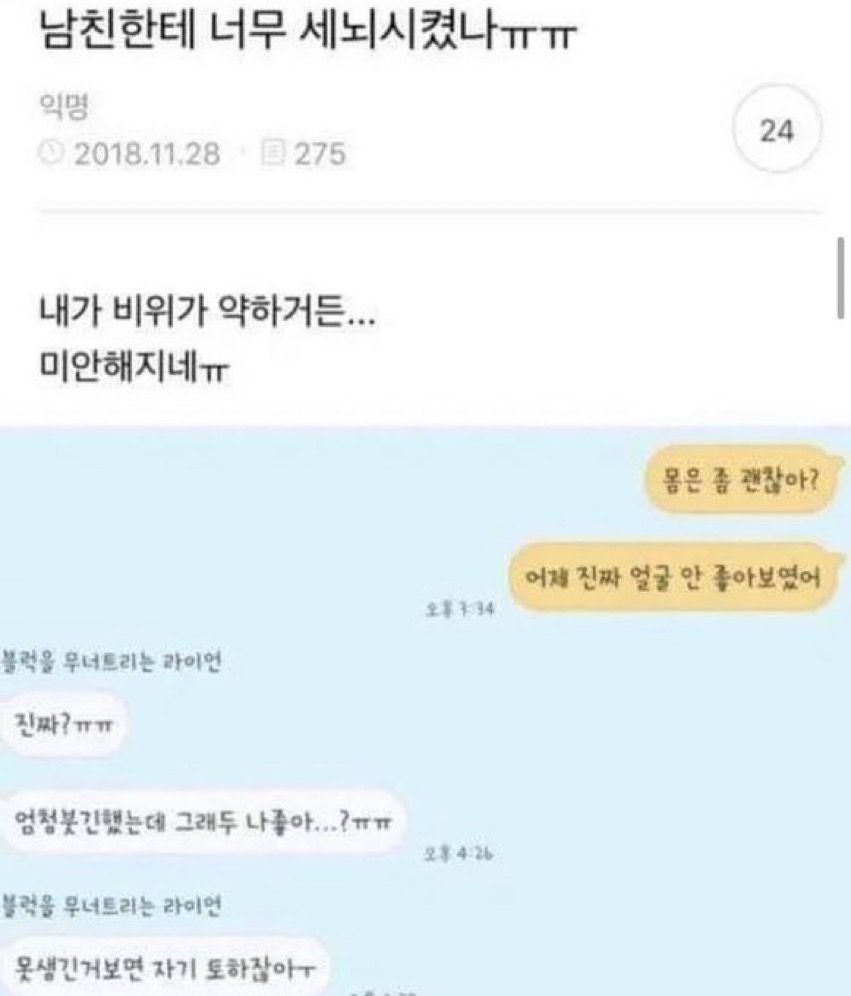Tap the white bubble 못생긴거보면 자기 토하잖아
This screenshot has width=851, height=996.
point(164,967)
